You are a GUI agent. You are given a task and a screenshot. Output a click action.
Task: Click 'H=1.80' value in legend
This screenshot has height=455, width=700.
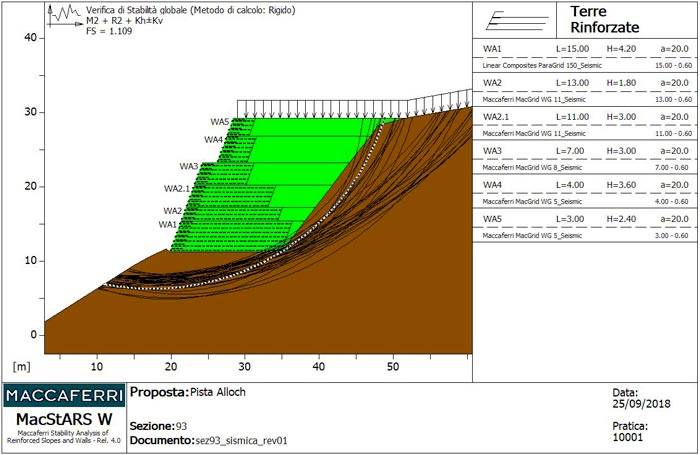point(621,83)
